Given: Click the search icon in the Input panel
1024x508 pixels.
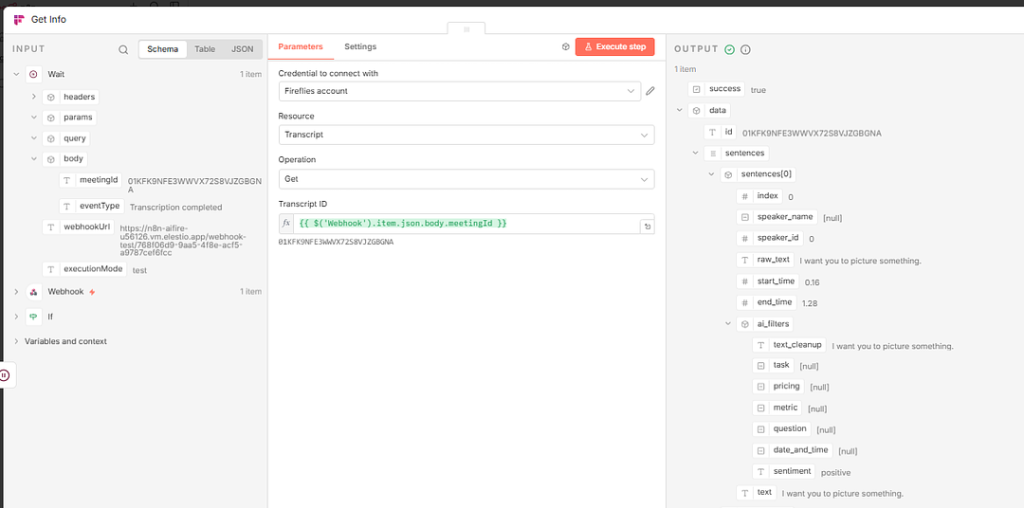Looking at the screenshot, I should click(123, 50).
